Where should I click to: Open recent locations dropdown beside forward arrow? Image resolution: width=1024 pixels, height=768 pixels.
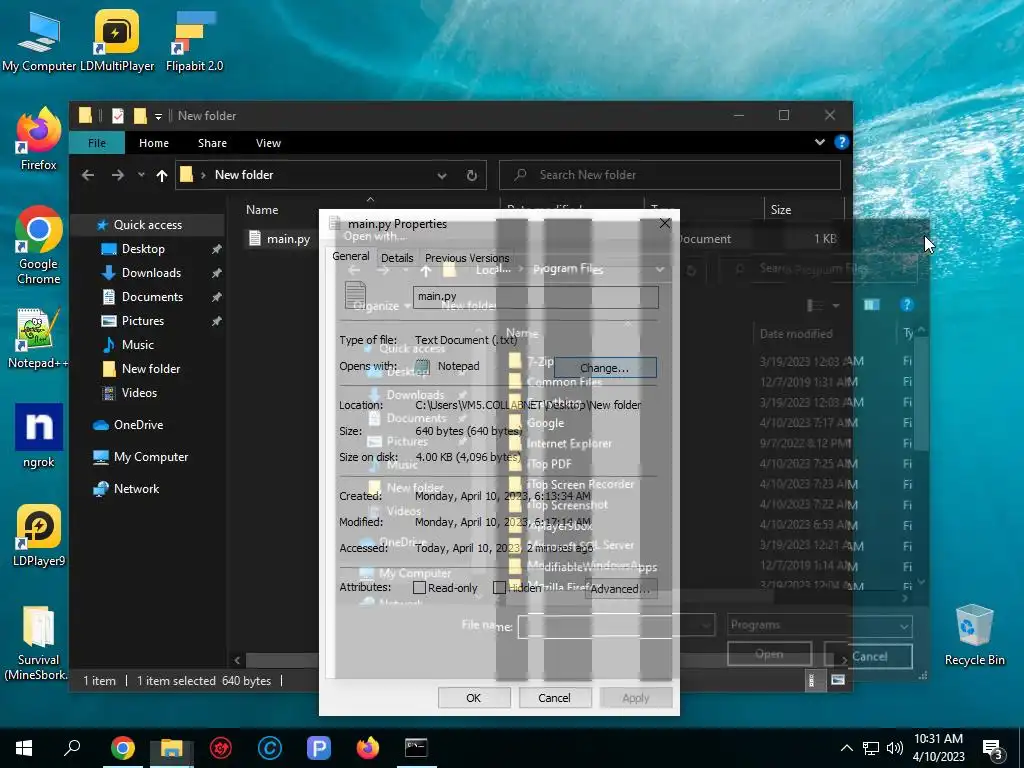pos(141,175)
